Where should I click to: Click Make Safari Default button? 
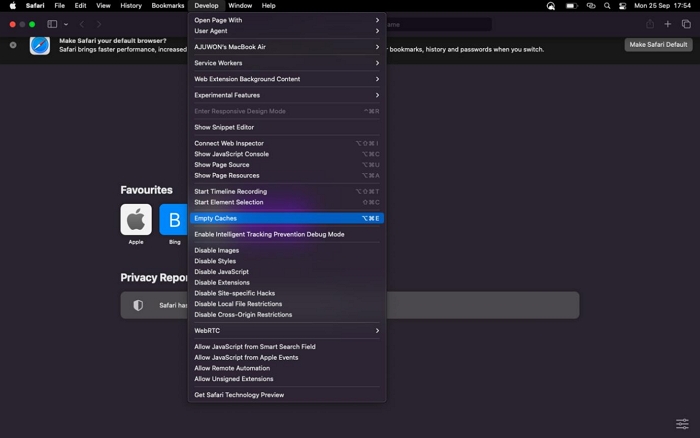(x=658, y=45)
